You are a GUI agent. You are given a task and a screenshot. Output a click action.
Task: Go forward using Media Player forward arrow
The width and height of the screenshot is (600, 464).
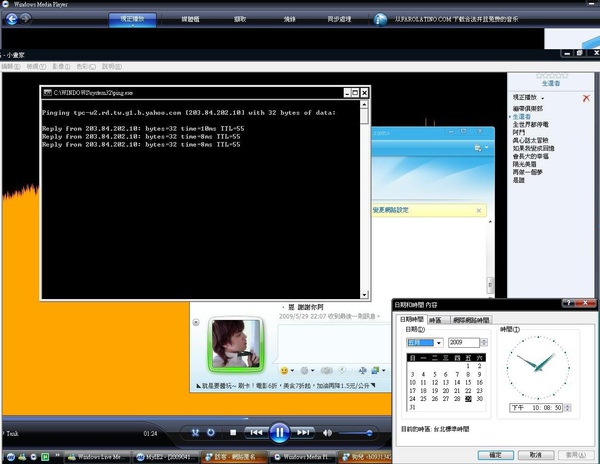(x=26, y=18)
